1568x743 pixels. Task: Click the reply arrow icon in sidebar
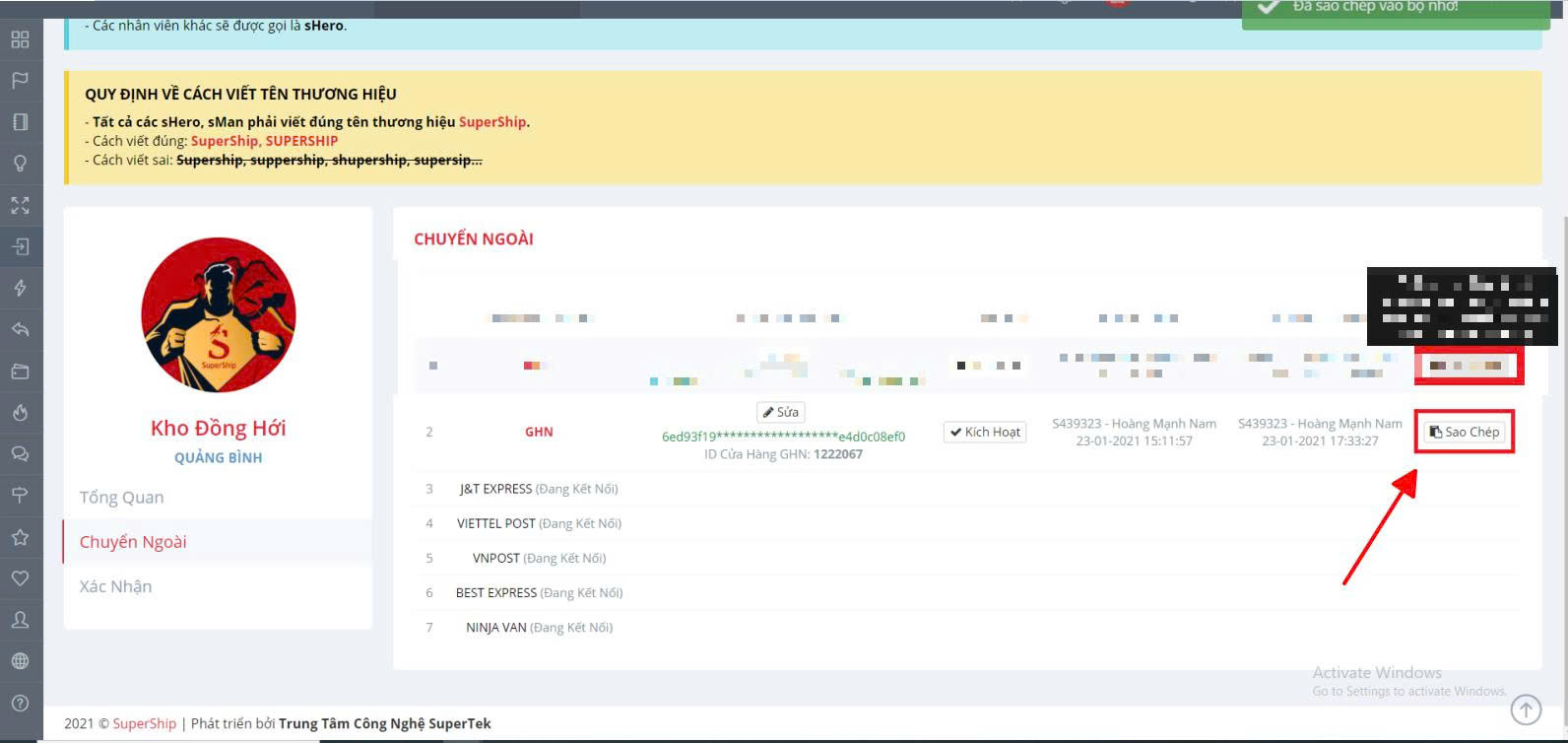click(20, 329)
